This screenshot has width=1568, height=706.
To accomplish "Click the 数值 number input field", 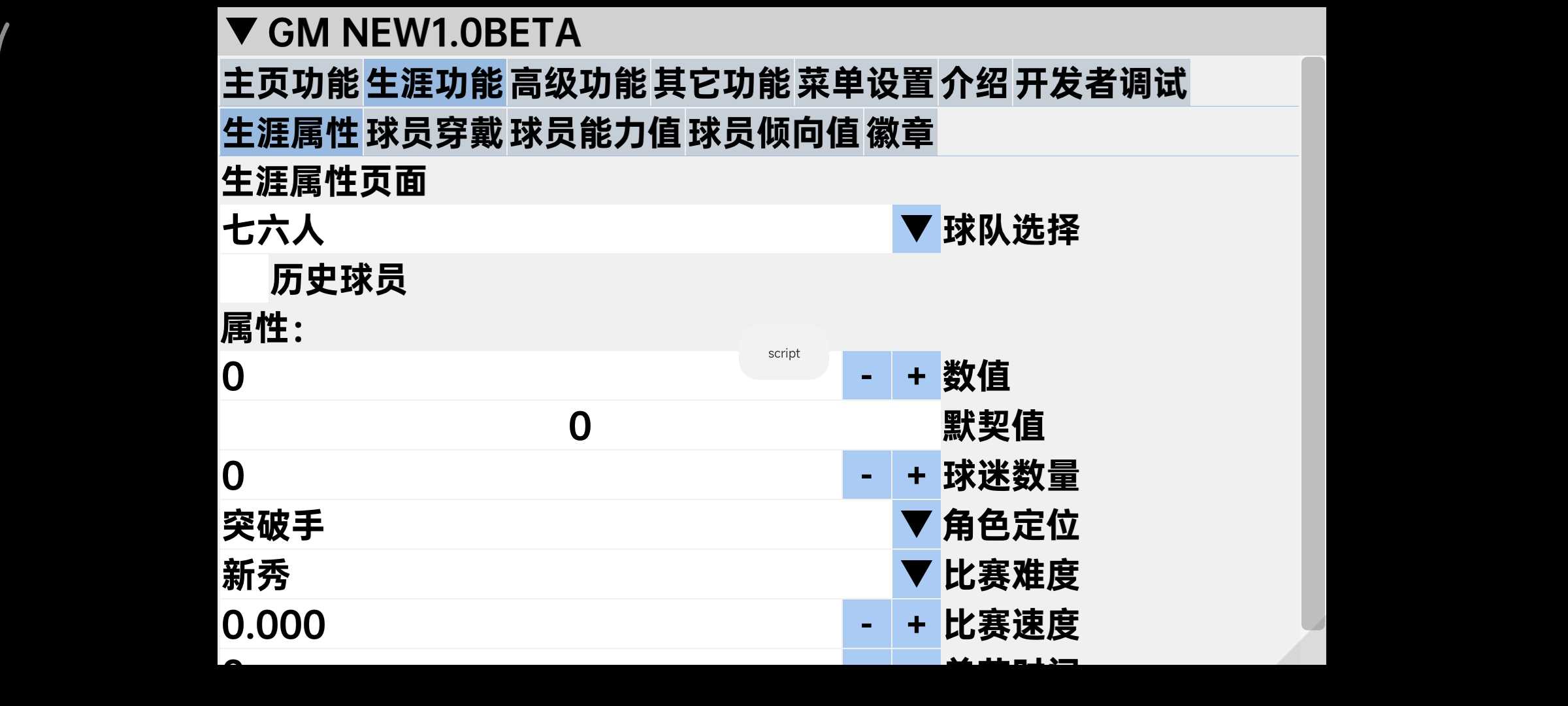I will (x=477, y=376).
